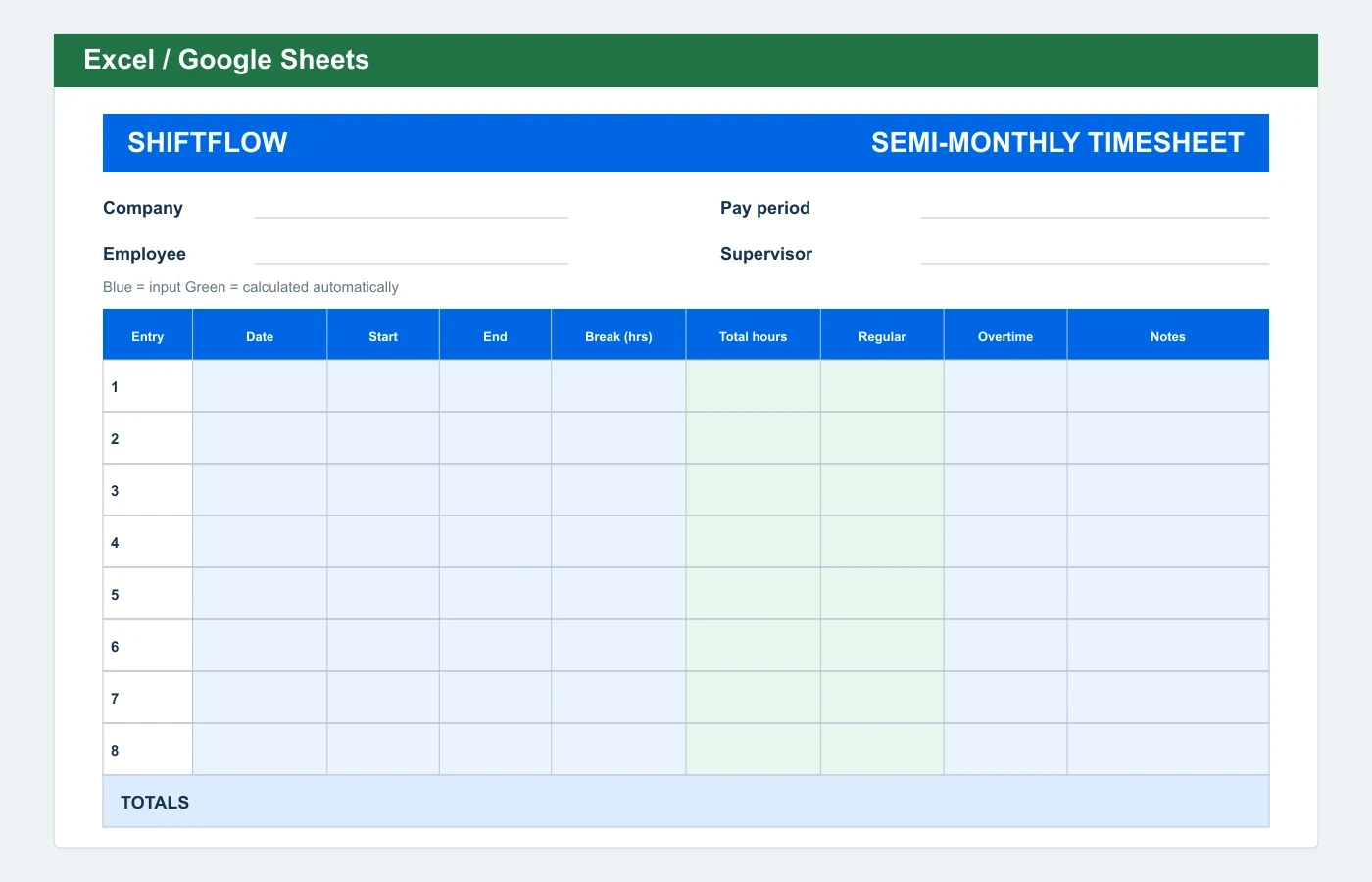Click the Total hours cell in entry 3
The width and height of the screenshot is (1372, 882).
coord(754,490)
